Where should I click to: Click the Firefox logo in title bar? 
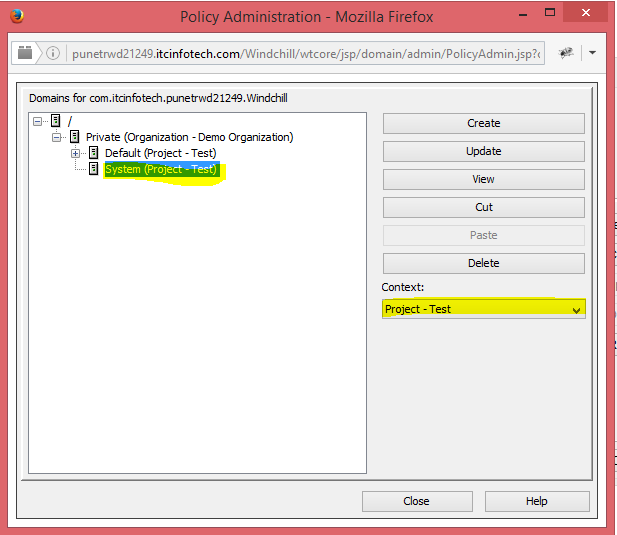point(17,16)
